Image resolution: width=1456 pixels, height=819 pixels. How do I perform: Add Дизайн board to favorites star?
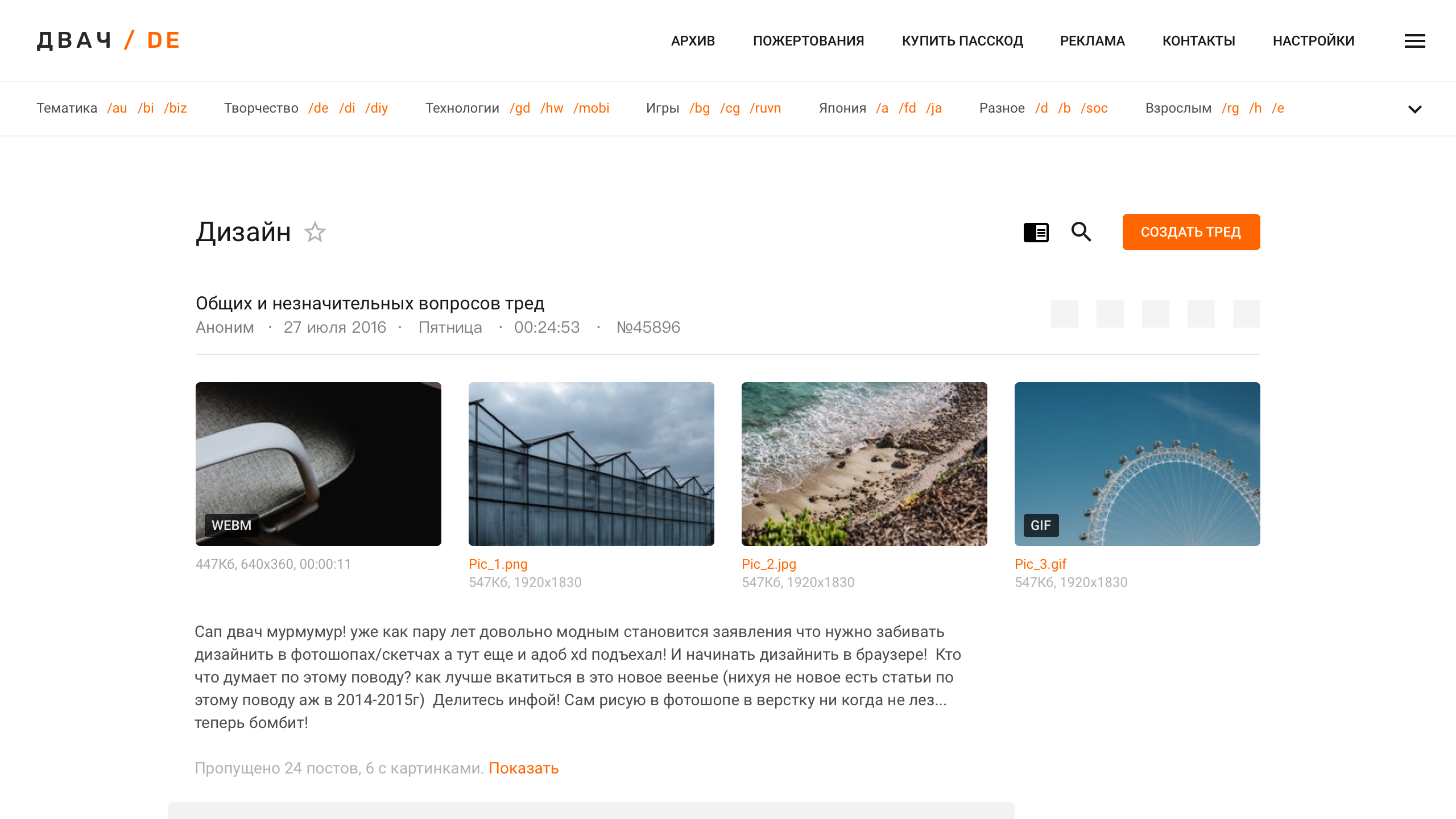[x=315, y=232]
